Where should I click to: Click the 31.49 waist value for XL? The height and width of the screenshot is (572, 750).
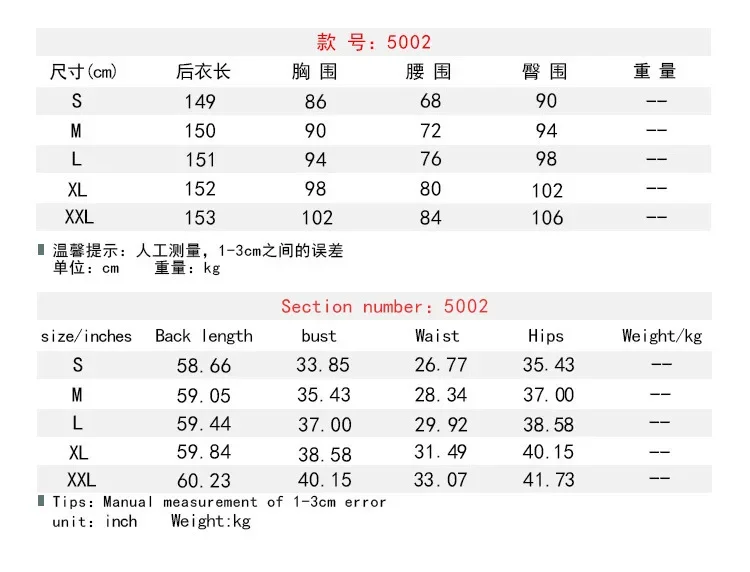coord(441,451)
